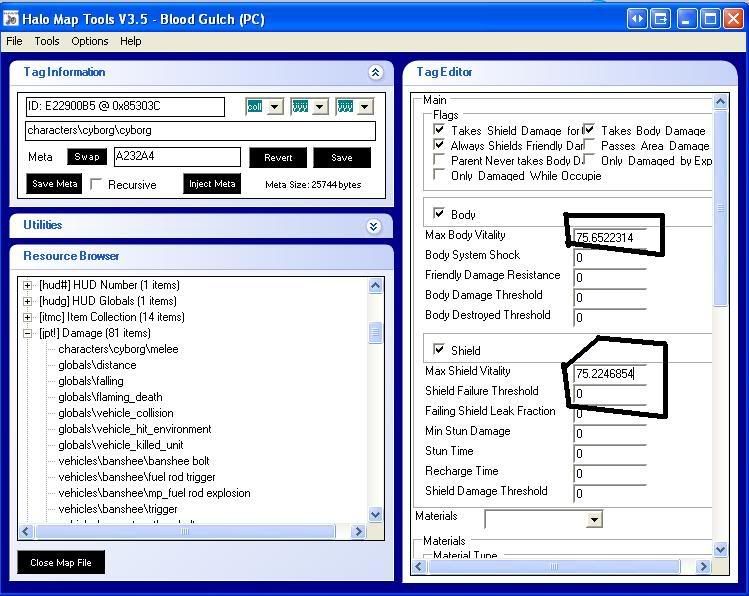Toggle Parent Never takes Body Damage checkbox
The width and height of the screenshot is (749, 596).
[x=439, y=160]
